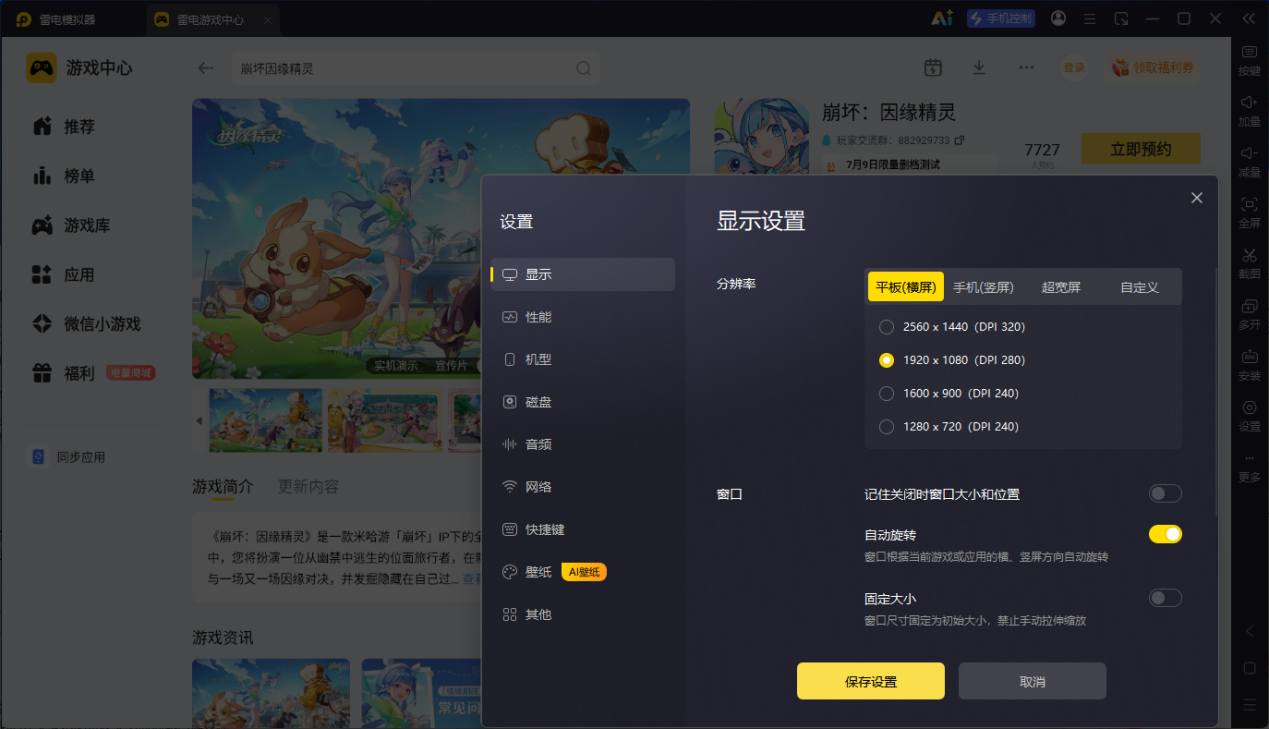Click the Android recent-apps icon in sidebar
Screen dimensions: 1269x729
[x=1249, y=705]
